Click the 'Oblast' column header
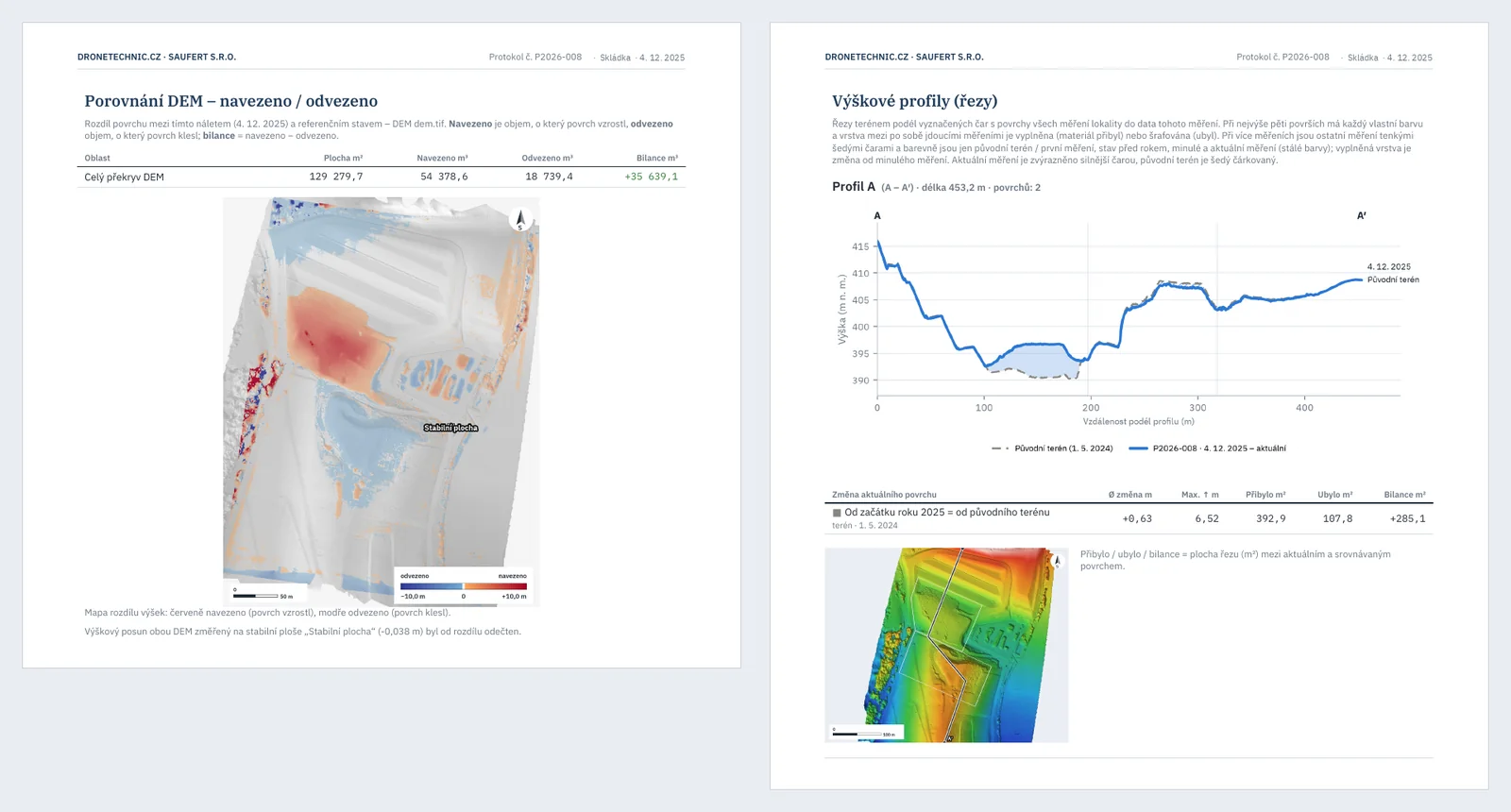 (97, 158)
